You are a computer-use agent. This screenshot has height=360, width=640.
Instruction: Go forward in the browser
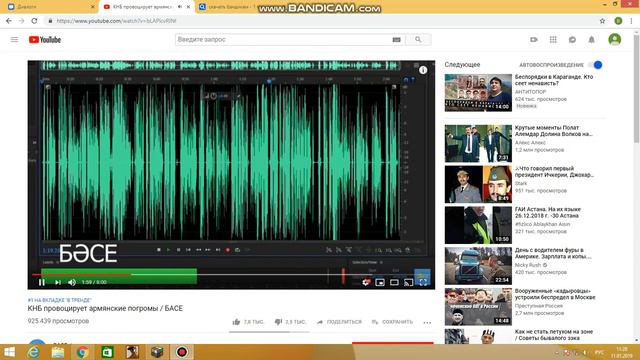point(21,21)
